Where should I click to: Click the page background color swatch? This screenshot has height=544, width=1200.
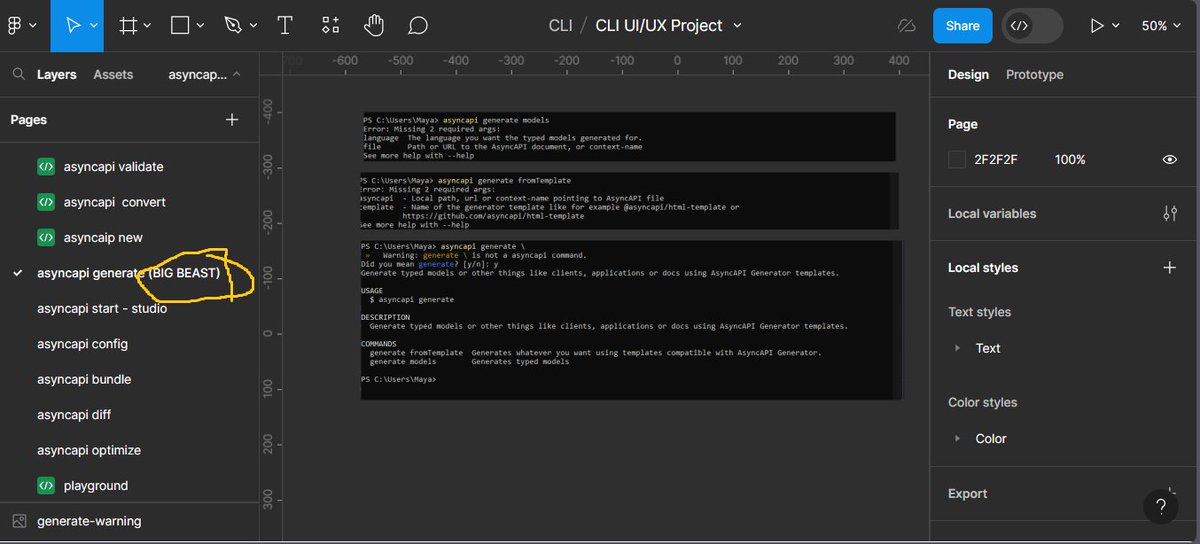coord(957,160)
